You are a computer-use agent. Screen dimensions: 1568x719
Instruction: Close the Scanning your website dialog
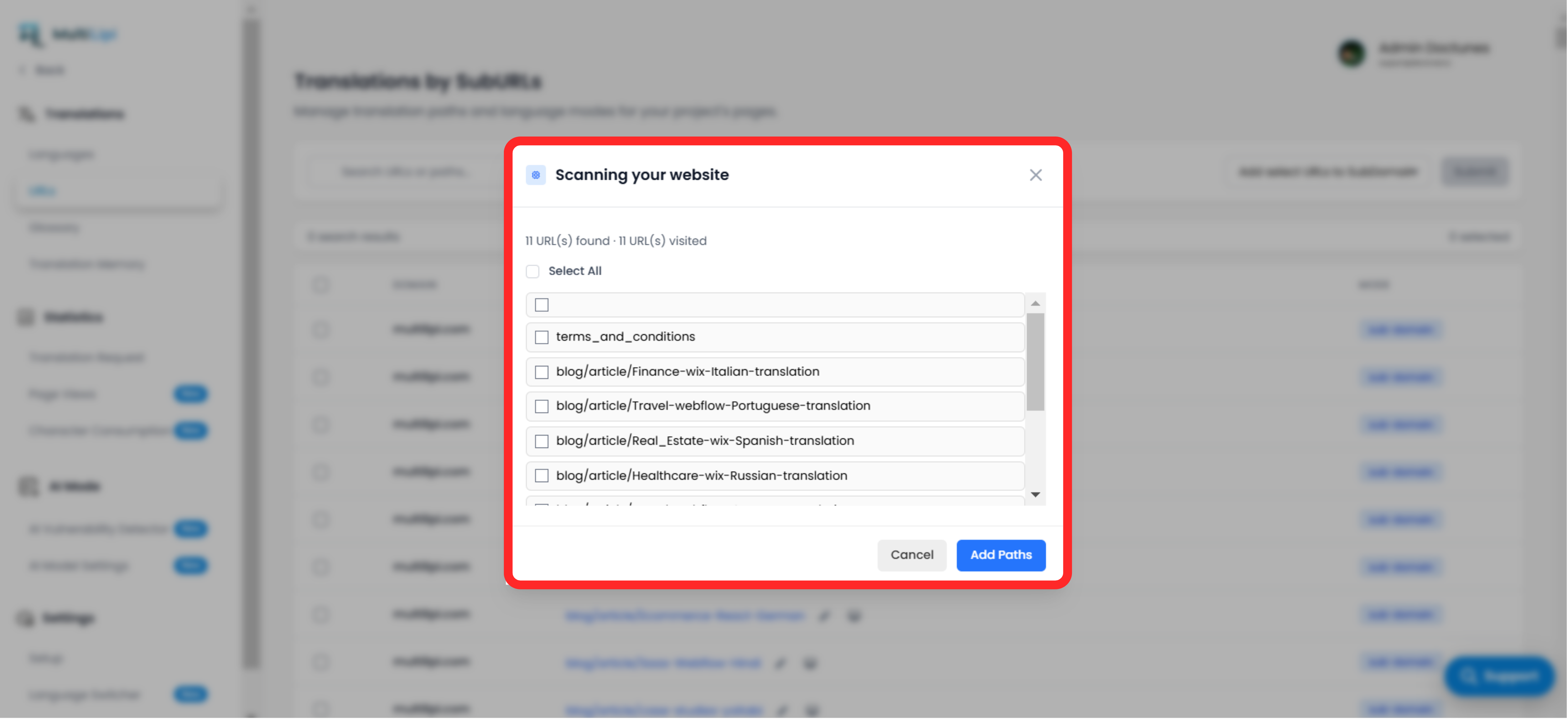click(x=1036, y=175)
